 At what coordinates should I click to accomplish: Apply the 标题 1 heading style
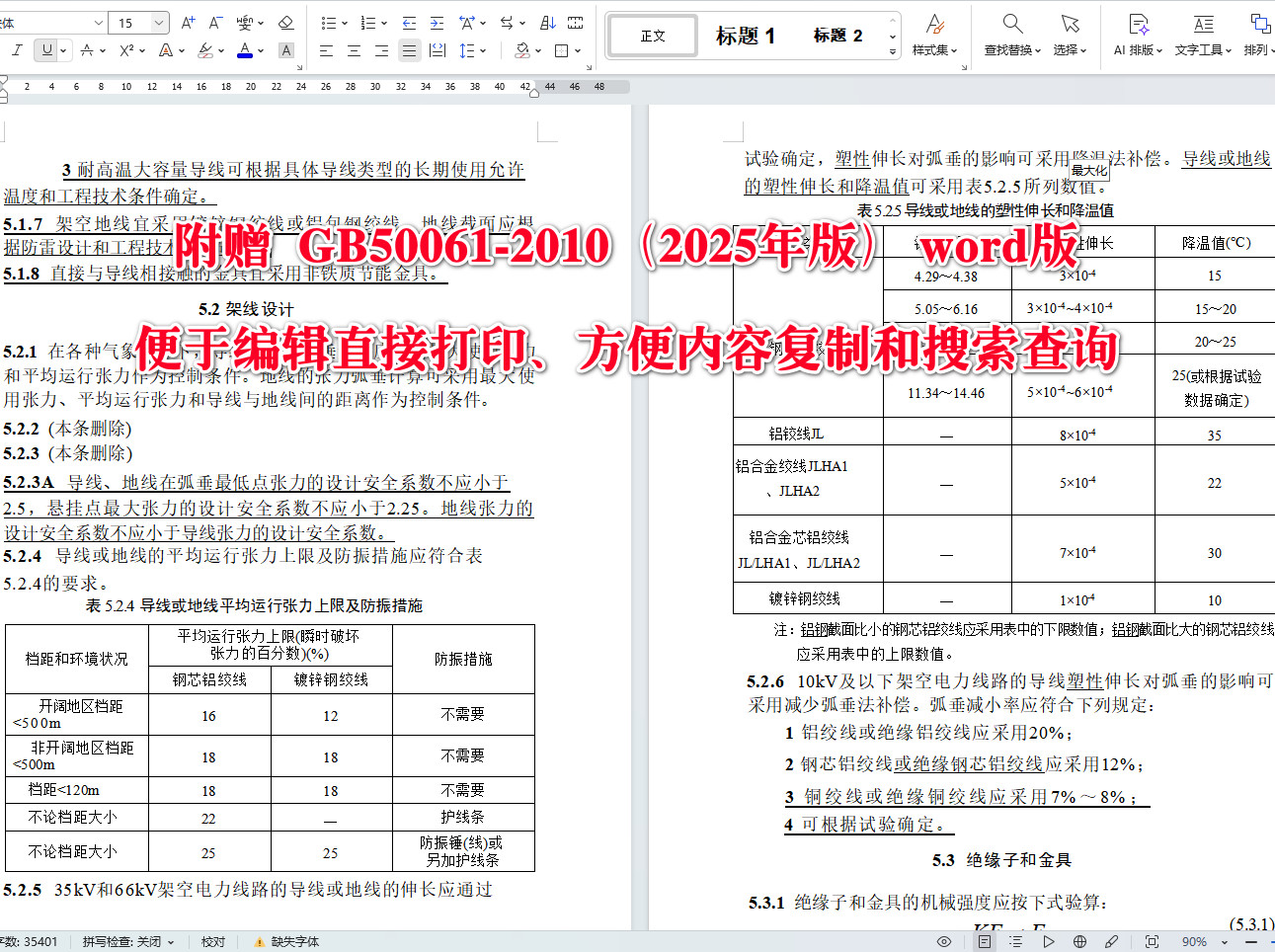(748, 35)
